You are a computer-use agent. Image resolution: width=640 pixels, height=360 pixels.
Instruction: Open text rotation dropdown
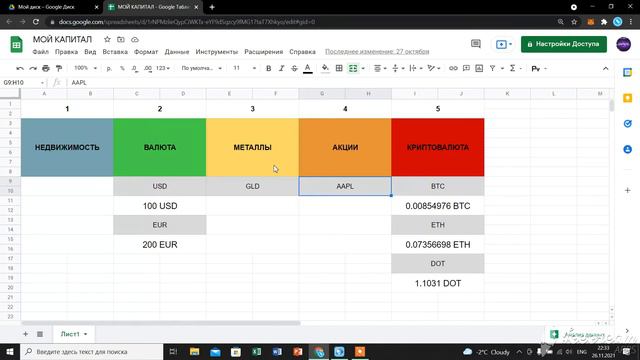(434, 69)
